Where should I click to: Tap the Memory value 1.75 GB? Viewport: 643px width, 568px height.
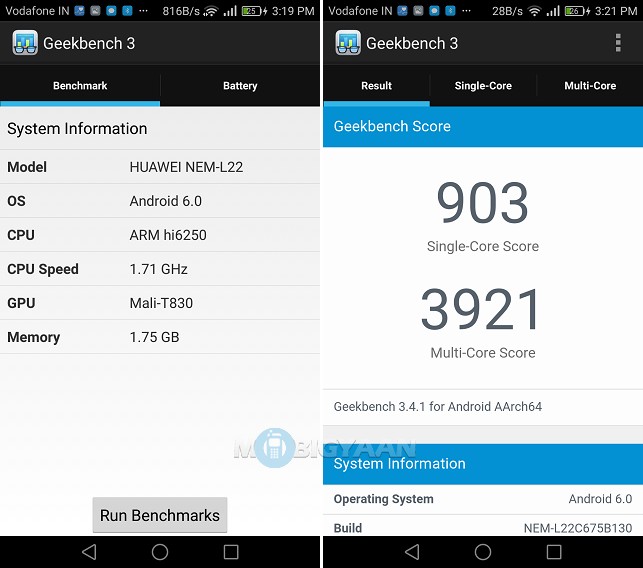[x=155, y=337]
